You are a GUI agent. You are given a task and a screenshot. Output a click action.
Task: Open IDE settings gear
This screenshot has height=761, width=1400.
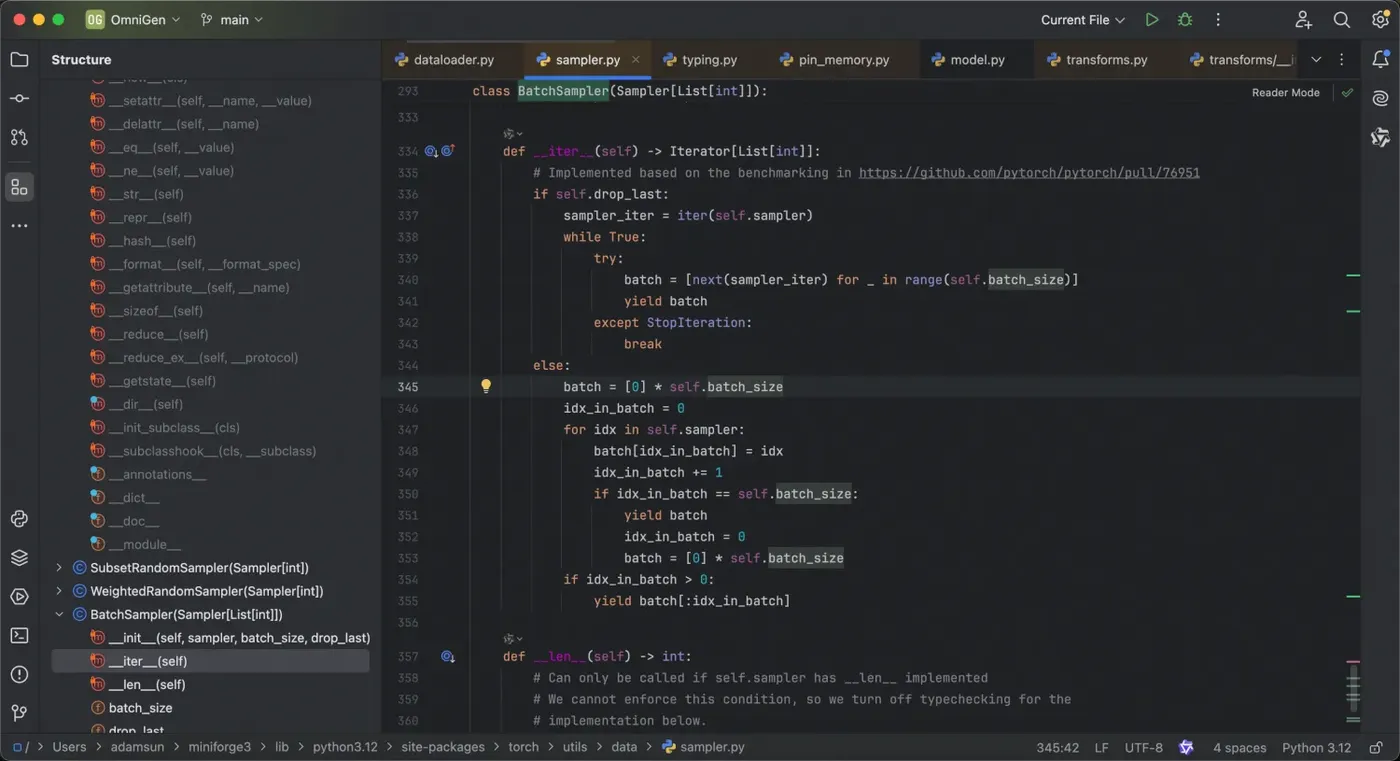coord(1380,19)
